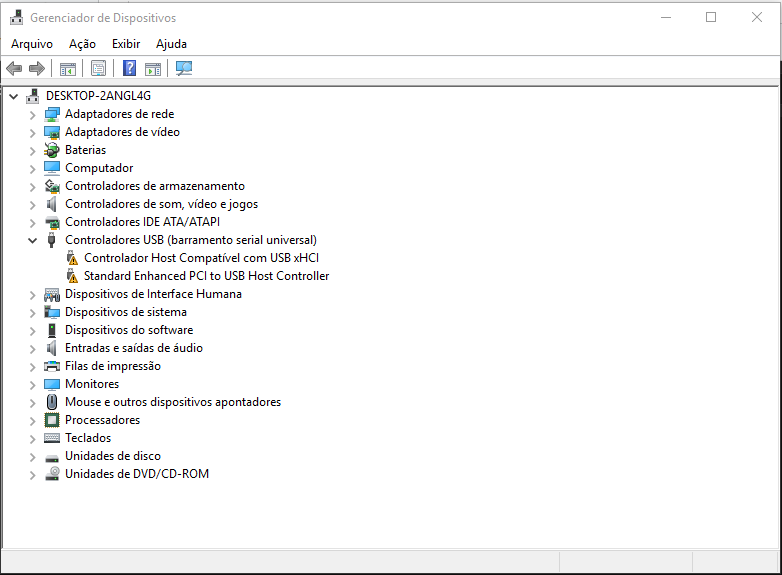The width and height of the screenshot is (782, 575).
Task: Expand Unidades de DVD/CD-ROM chevron
Action: pos(32,474)
